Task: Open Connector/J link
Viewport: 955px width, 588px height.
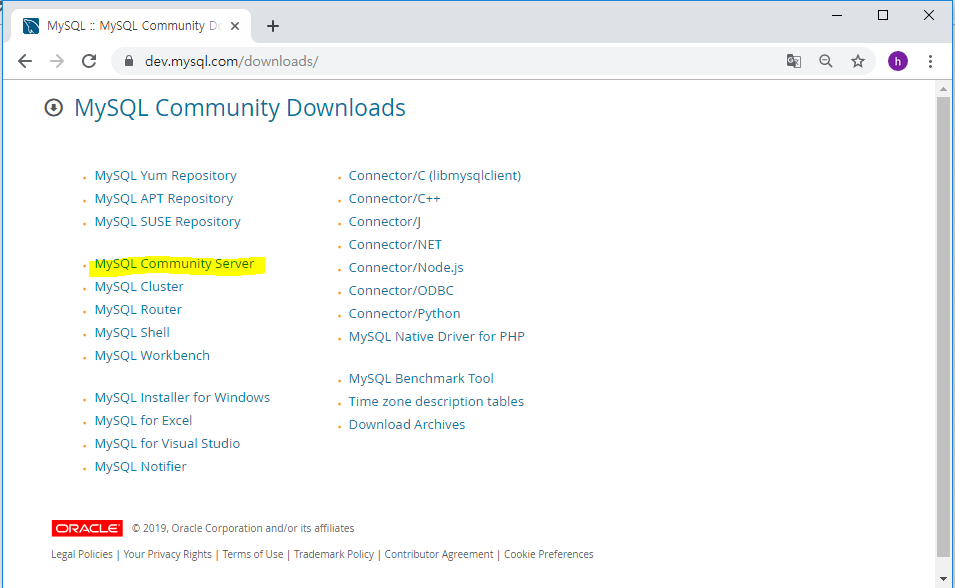Action: point(384,222)
